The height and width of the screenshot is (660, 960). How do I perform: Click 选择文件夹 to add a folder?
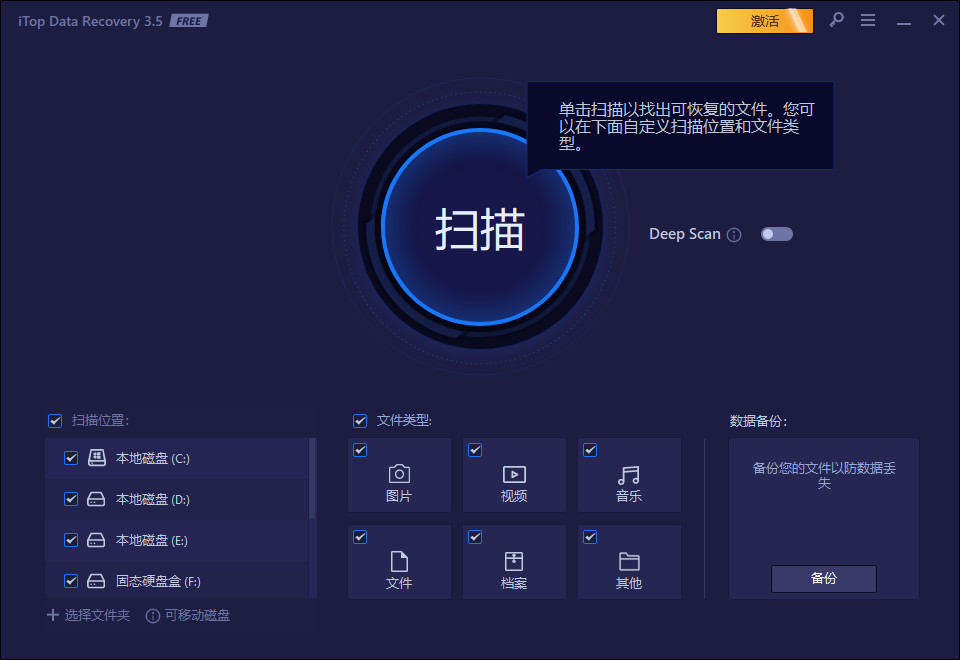click(97, 615)
